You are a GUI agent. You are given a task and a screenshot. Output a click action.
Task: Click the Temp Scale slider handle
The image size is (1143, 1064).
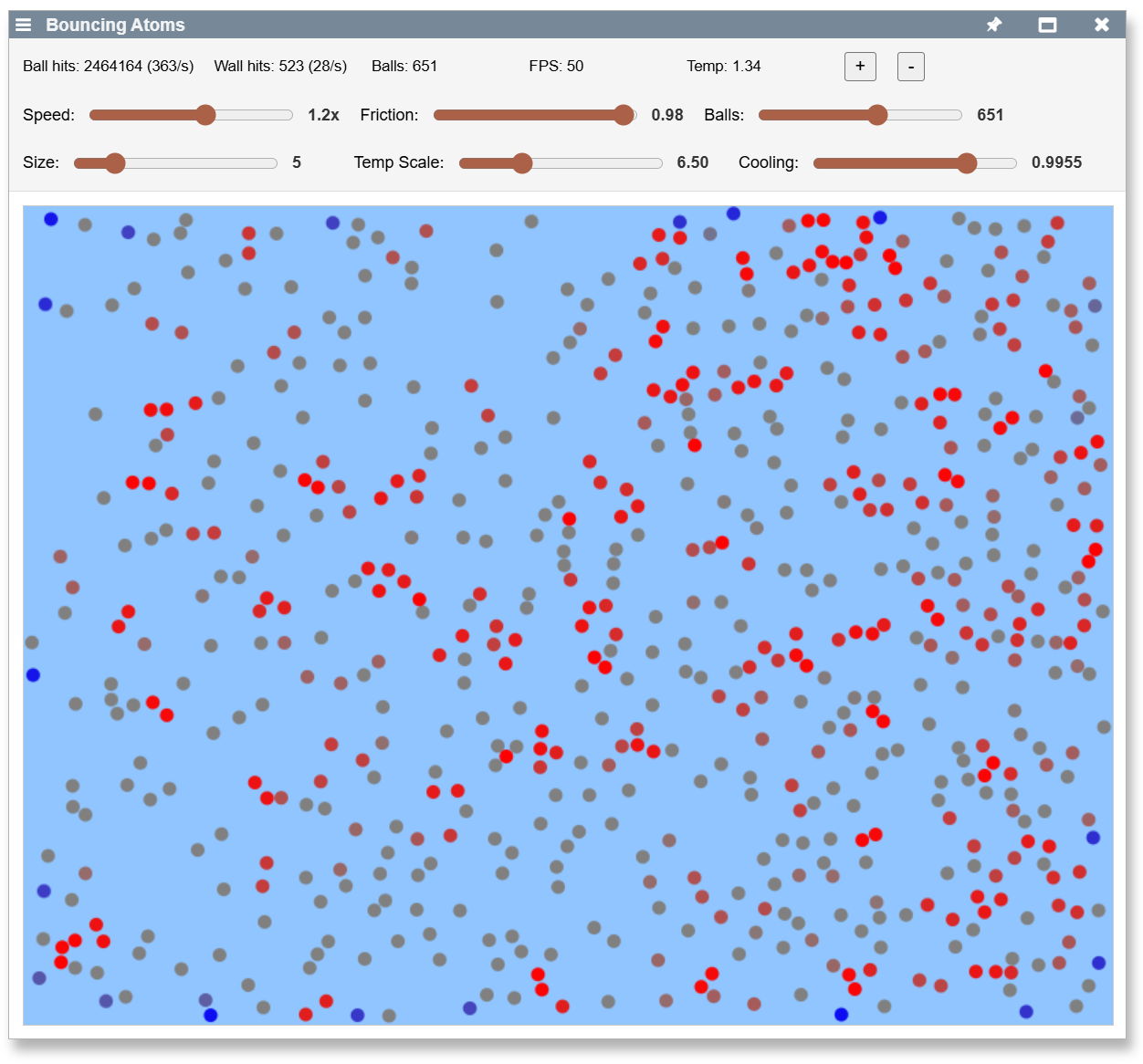point(522,163)
